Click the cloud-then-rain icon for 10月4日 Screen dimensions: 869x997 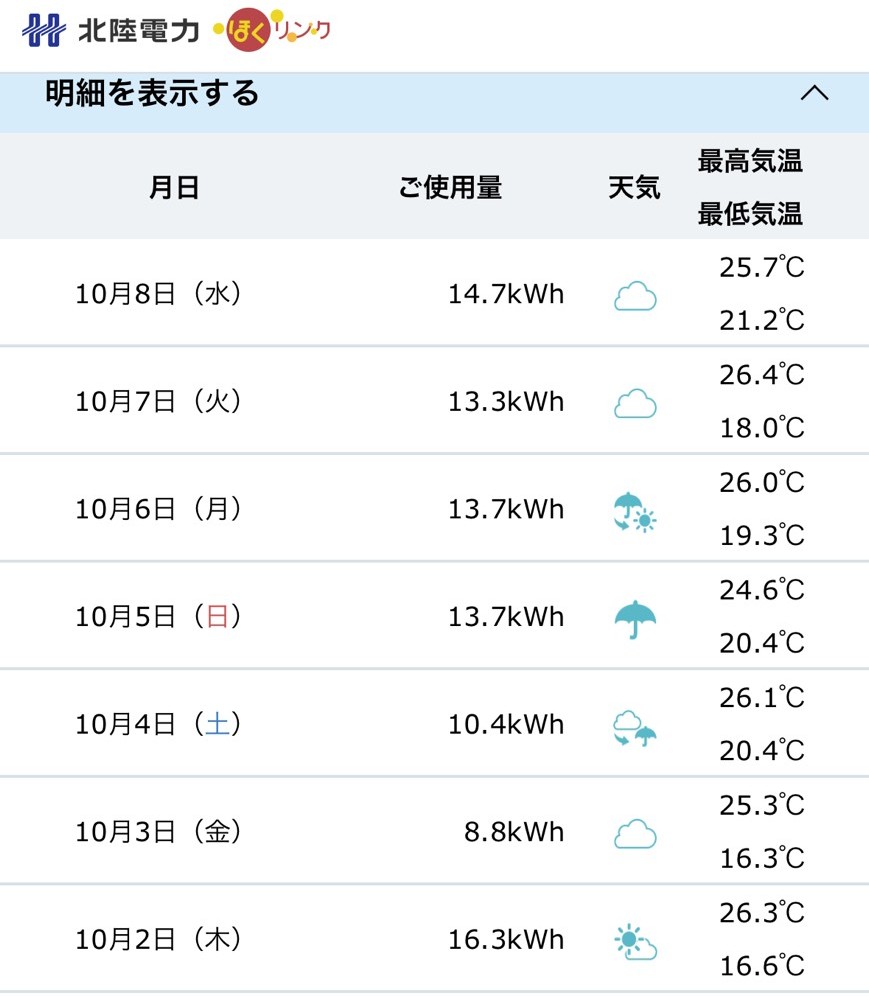tap(635, 726)
